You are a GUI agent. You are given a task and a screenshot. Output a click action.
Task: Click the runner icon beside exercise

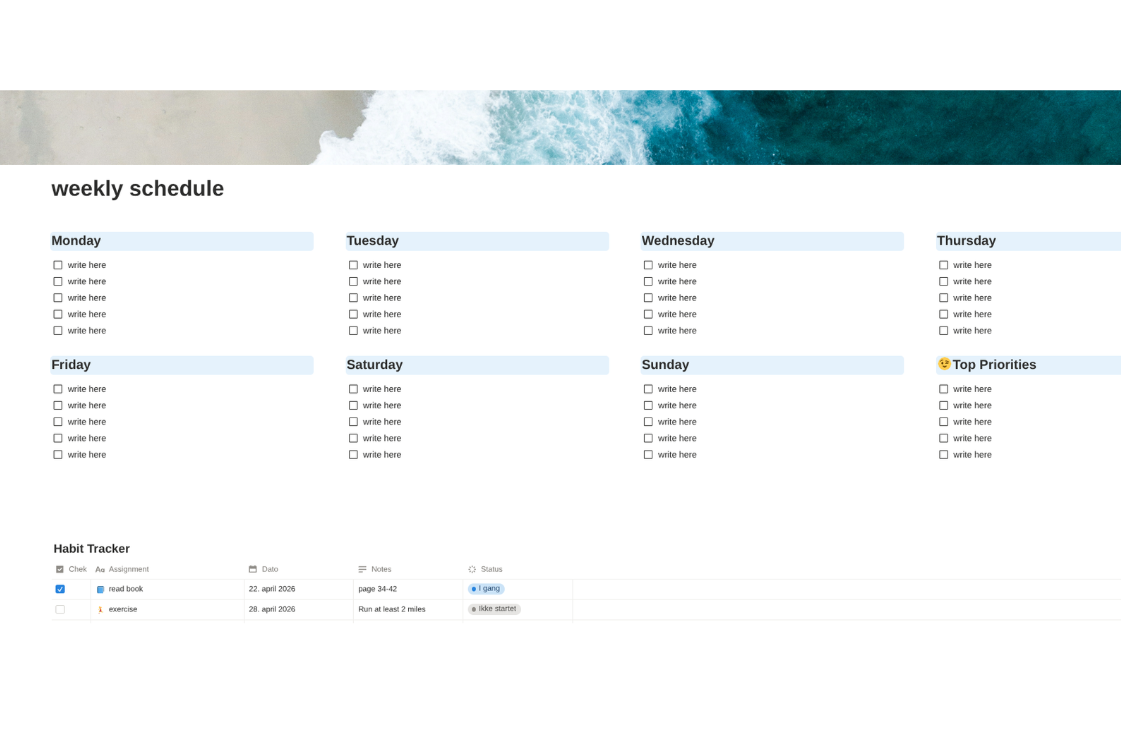100,609
